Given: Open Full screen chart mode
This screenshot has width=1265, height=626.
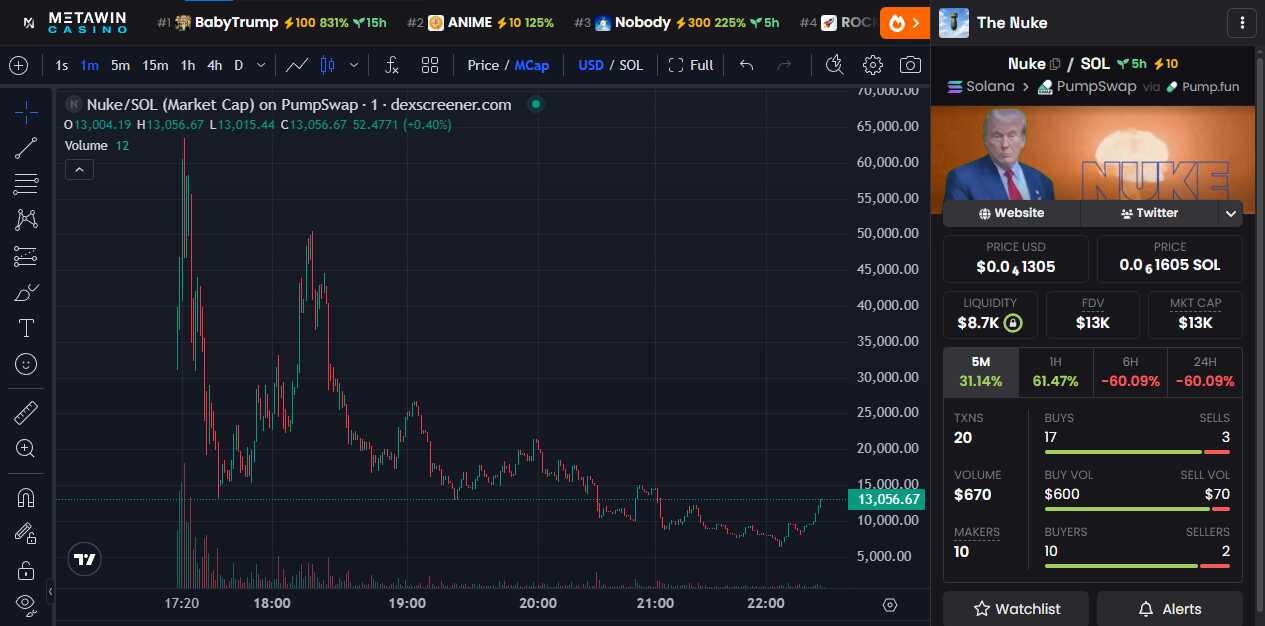Looking at the screenshot, I should click(x=691, y=65).
